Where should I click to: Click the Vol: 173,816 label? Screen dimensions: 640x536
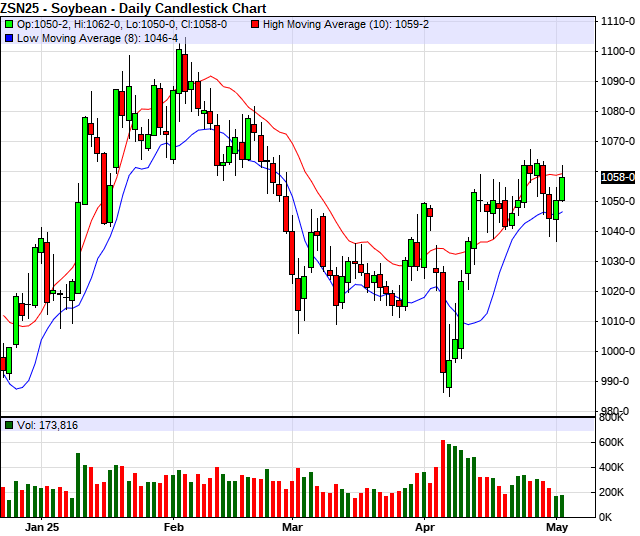click(48, 425)
